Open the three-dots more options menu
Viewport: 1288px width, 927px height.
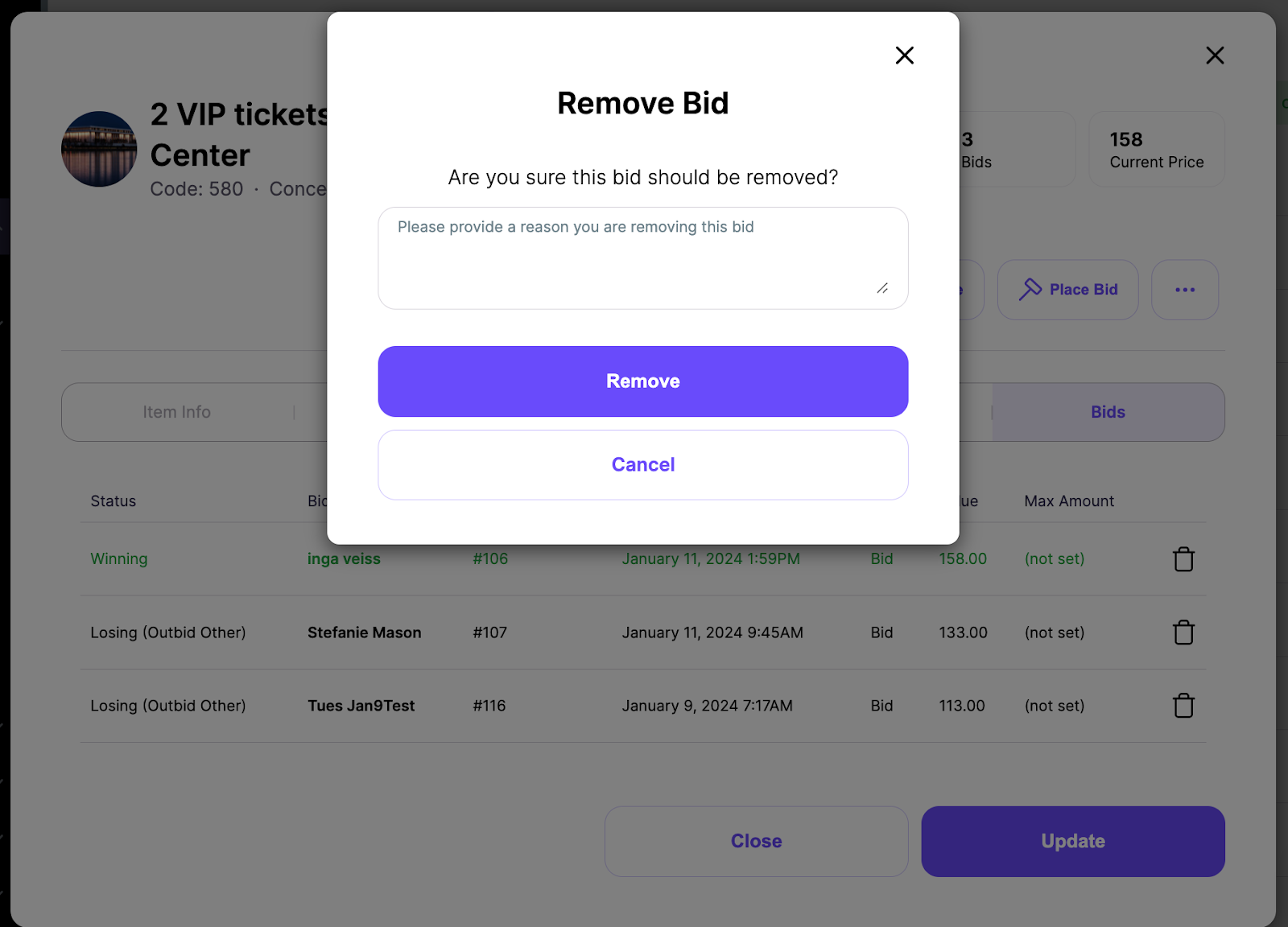1185,290
